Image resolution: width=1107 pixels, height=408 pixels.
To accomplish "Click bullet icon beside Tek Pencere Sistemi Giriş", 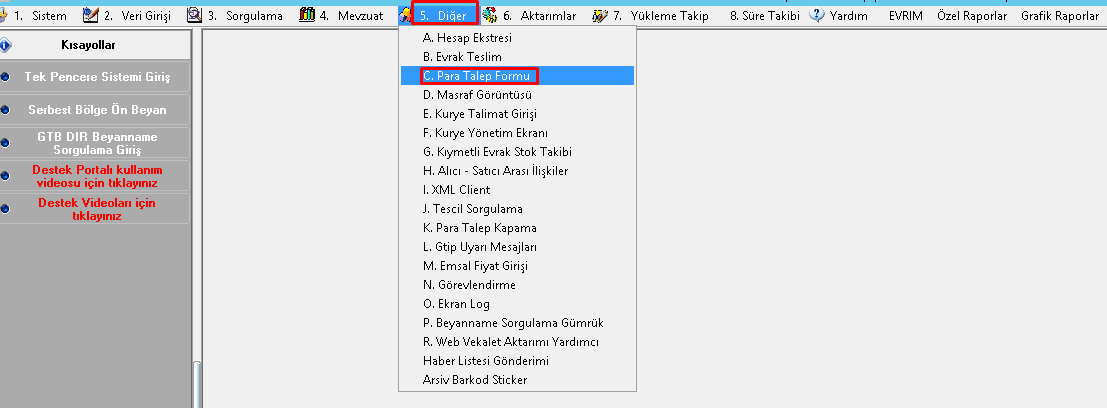I will click(x=6, y=77).
